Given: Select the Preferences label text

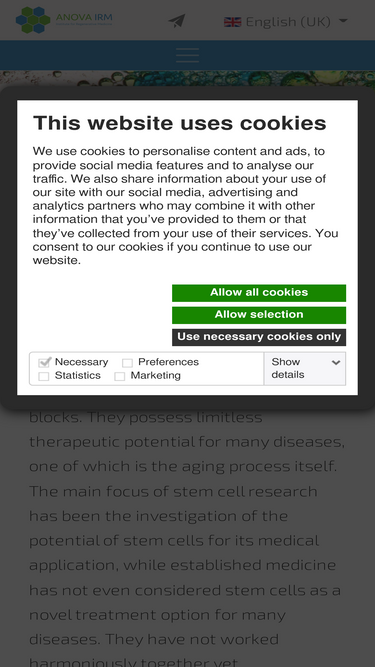Looking at the screenshot, I should click(168, 362).
